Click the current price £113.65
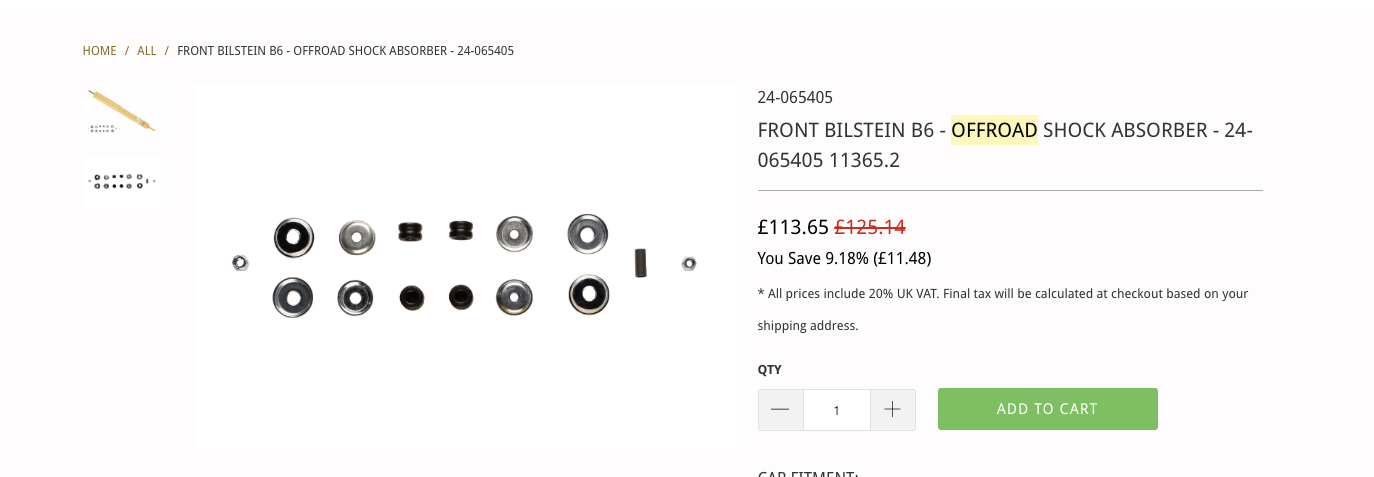1374x477 pixels. coord(793,227)
